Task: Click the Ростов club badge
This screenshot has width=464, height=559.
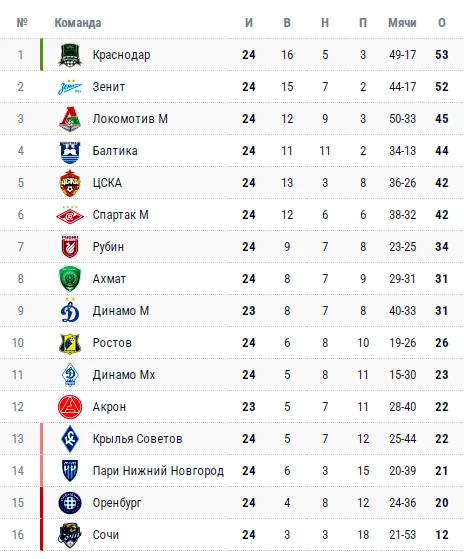Action: tap(70, 343)
